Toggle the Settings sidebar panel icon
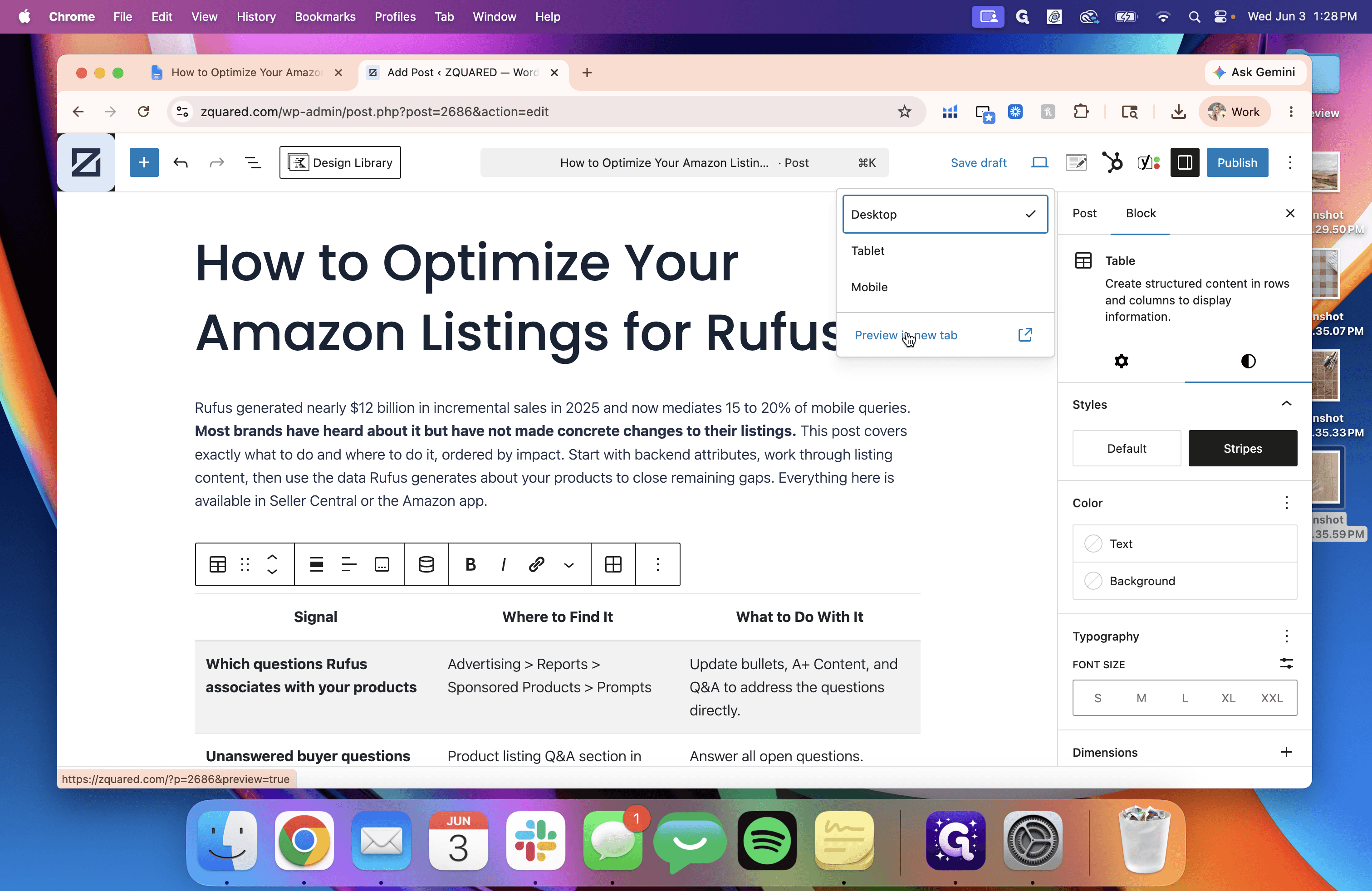The image size is (1372, 891). click(x=1185, y=162)
